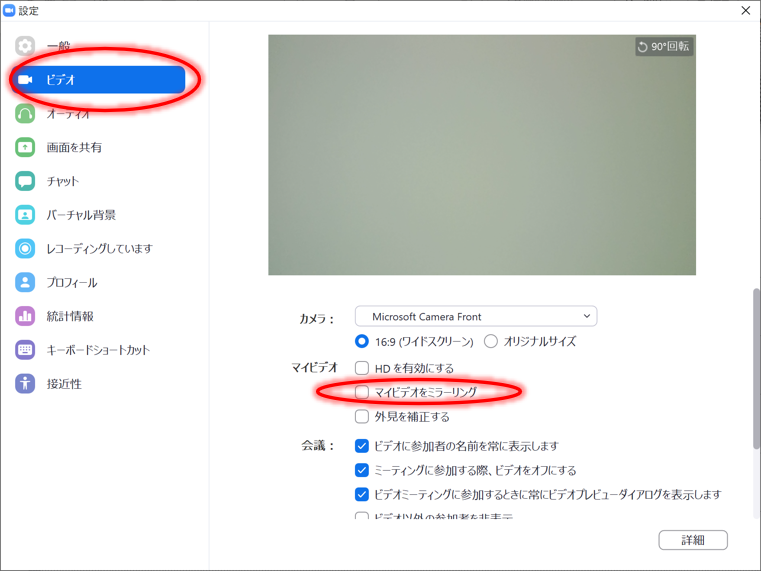Toggle マイビデオをミラーリング mirror checkbox
Viewport: 761px width, 571px height.
click(362, 392)
